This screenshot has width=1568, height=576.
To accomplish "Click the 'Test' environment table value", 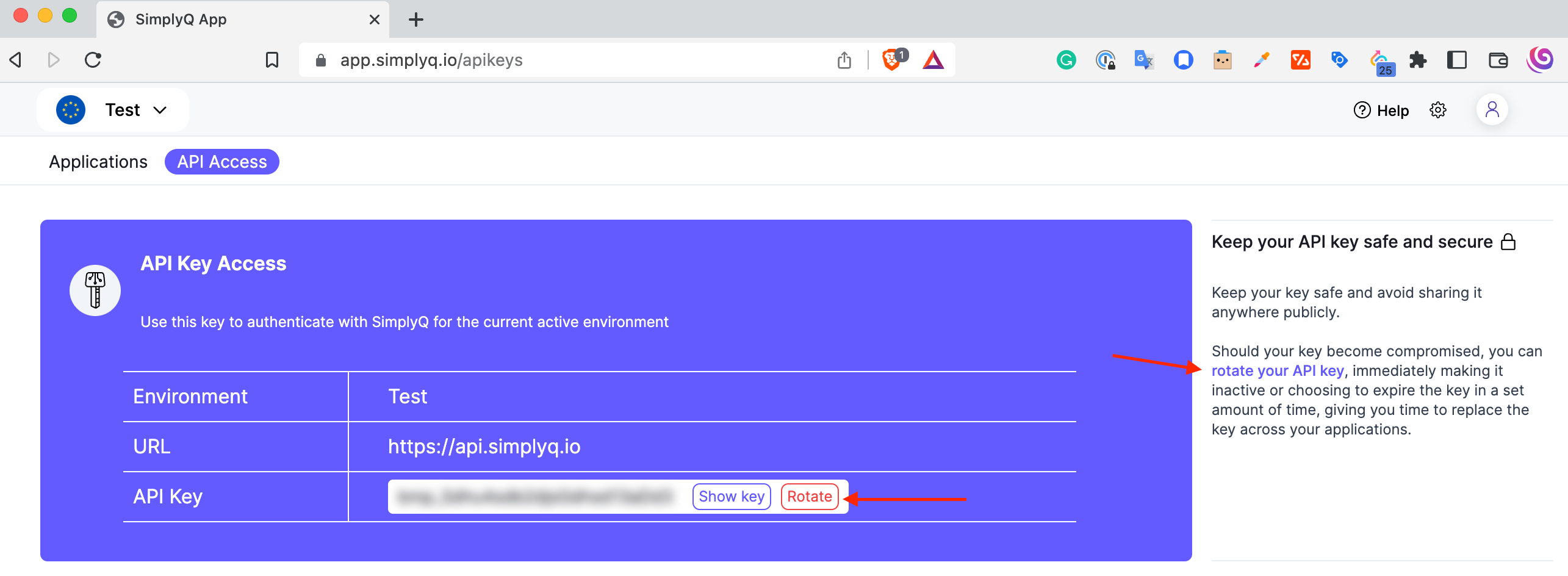I will (x=408, y=397).
